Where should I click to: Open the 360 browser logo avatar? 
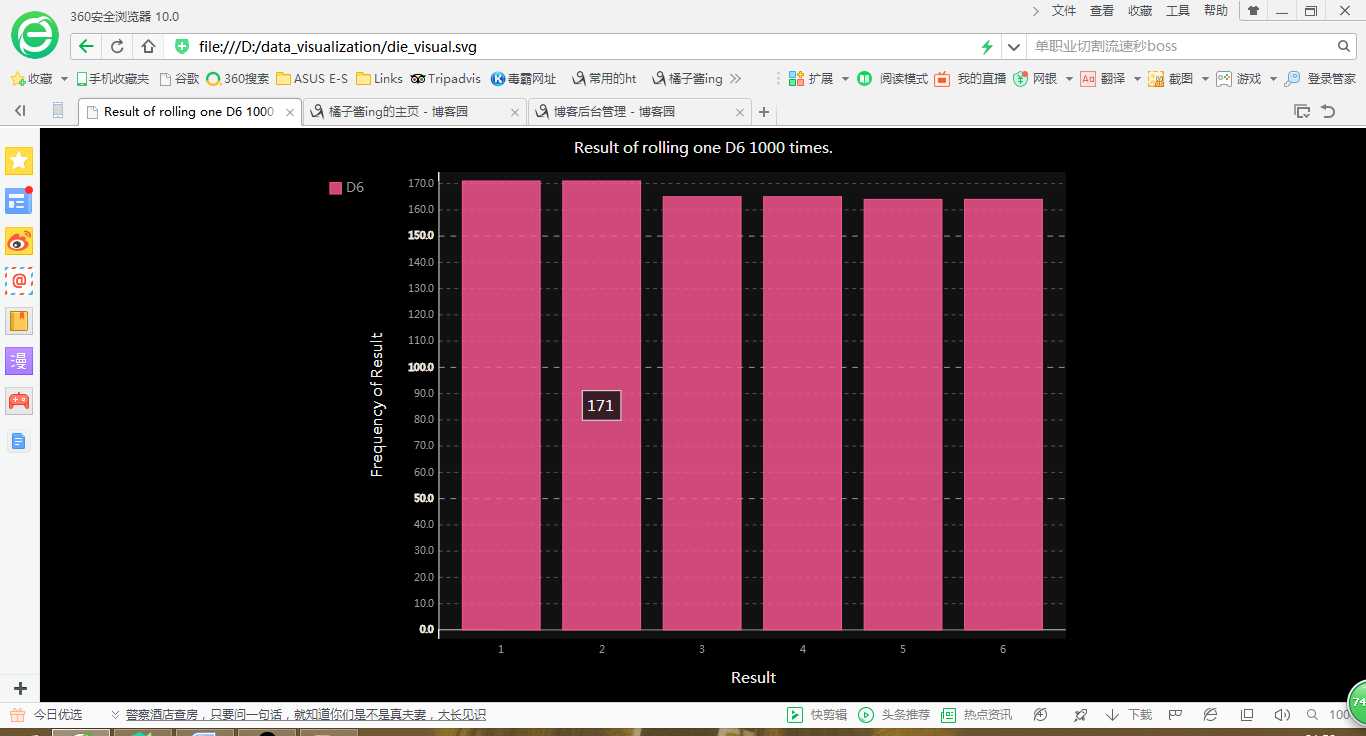[x=35, y=36]
